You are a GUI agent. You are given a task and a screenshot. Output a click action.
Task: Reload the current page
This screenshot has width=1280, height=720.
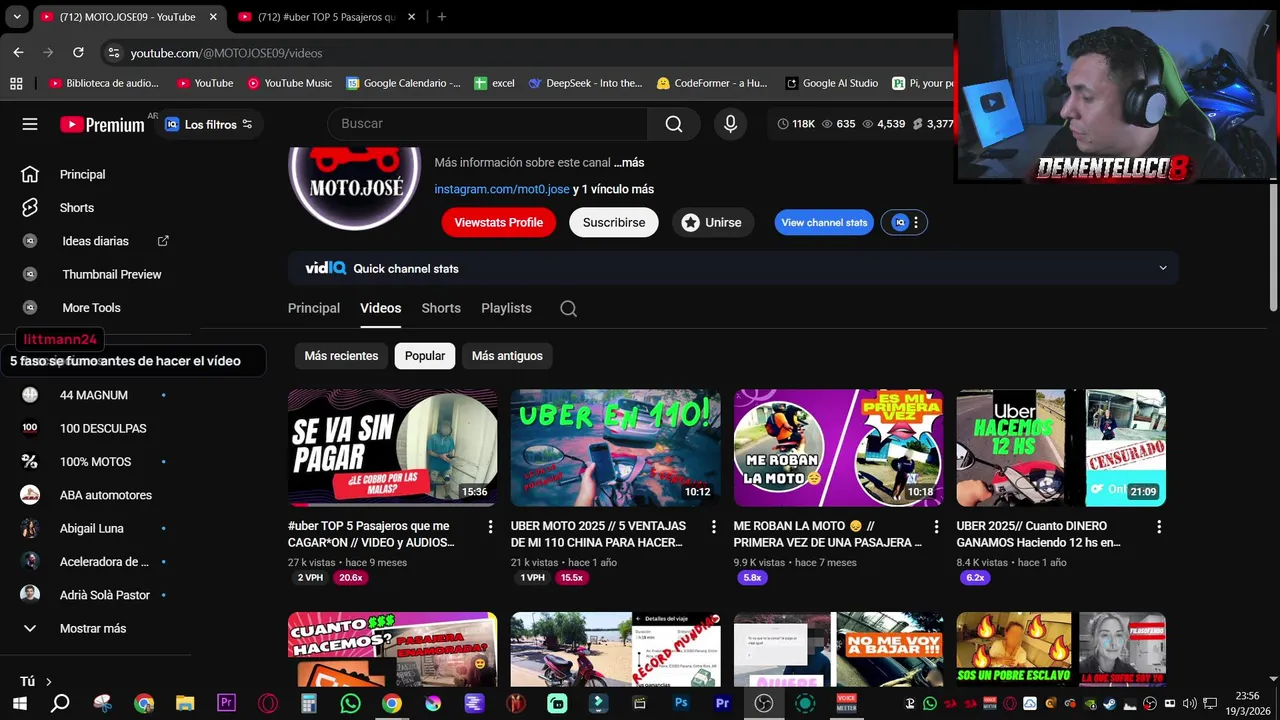79,52
